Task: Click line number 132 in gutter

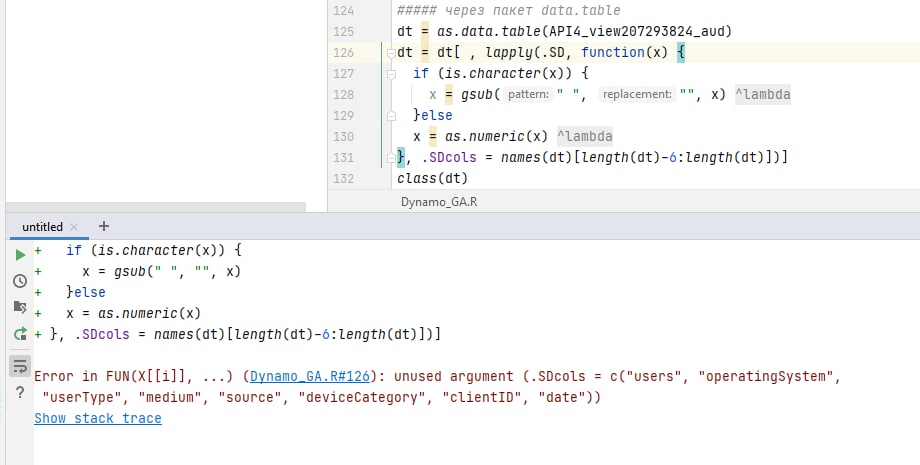Action: point(343,179)
